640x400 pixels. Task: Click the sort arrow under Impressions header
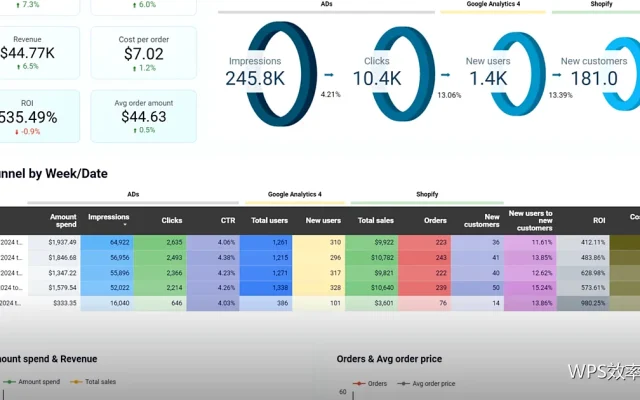tap(125, 225)
